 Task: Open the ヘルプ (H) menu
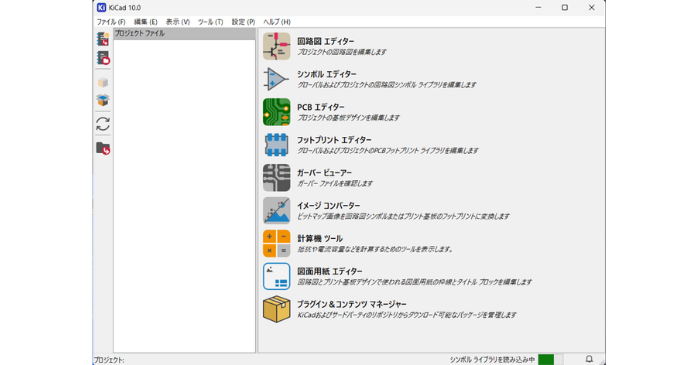(277, 22)
